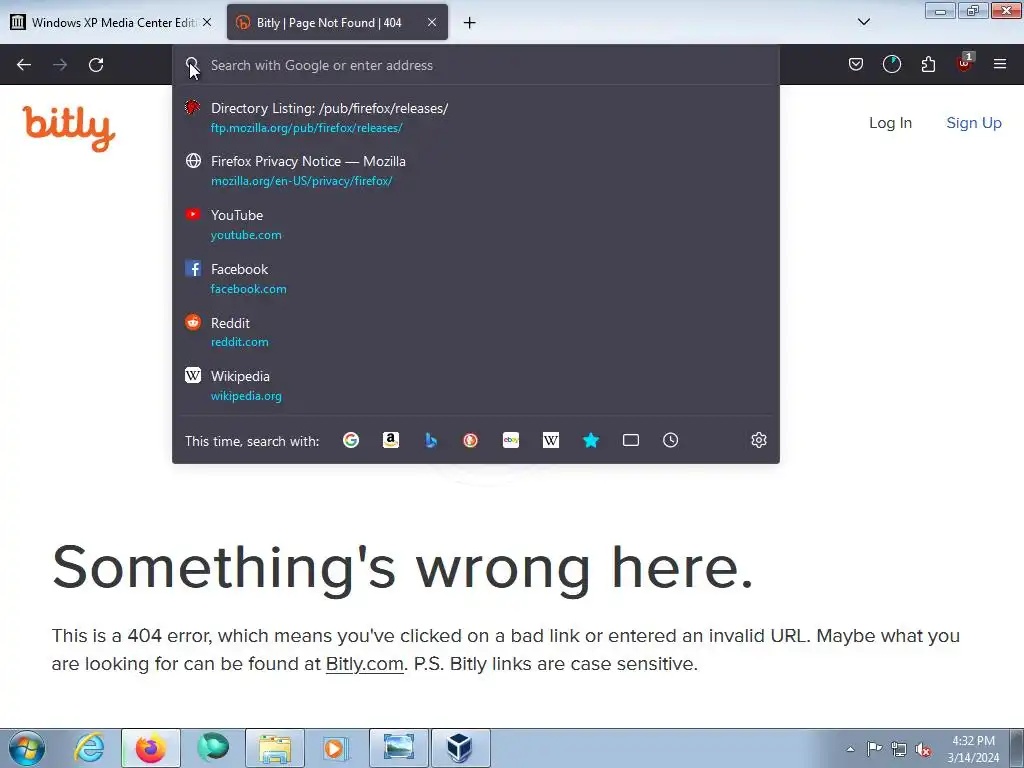Open the picture viewer taskbar icon
The height and width of the screenshot is (768, 1024).
click(x=399, y=748)
